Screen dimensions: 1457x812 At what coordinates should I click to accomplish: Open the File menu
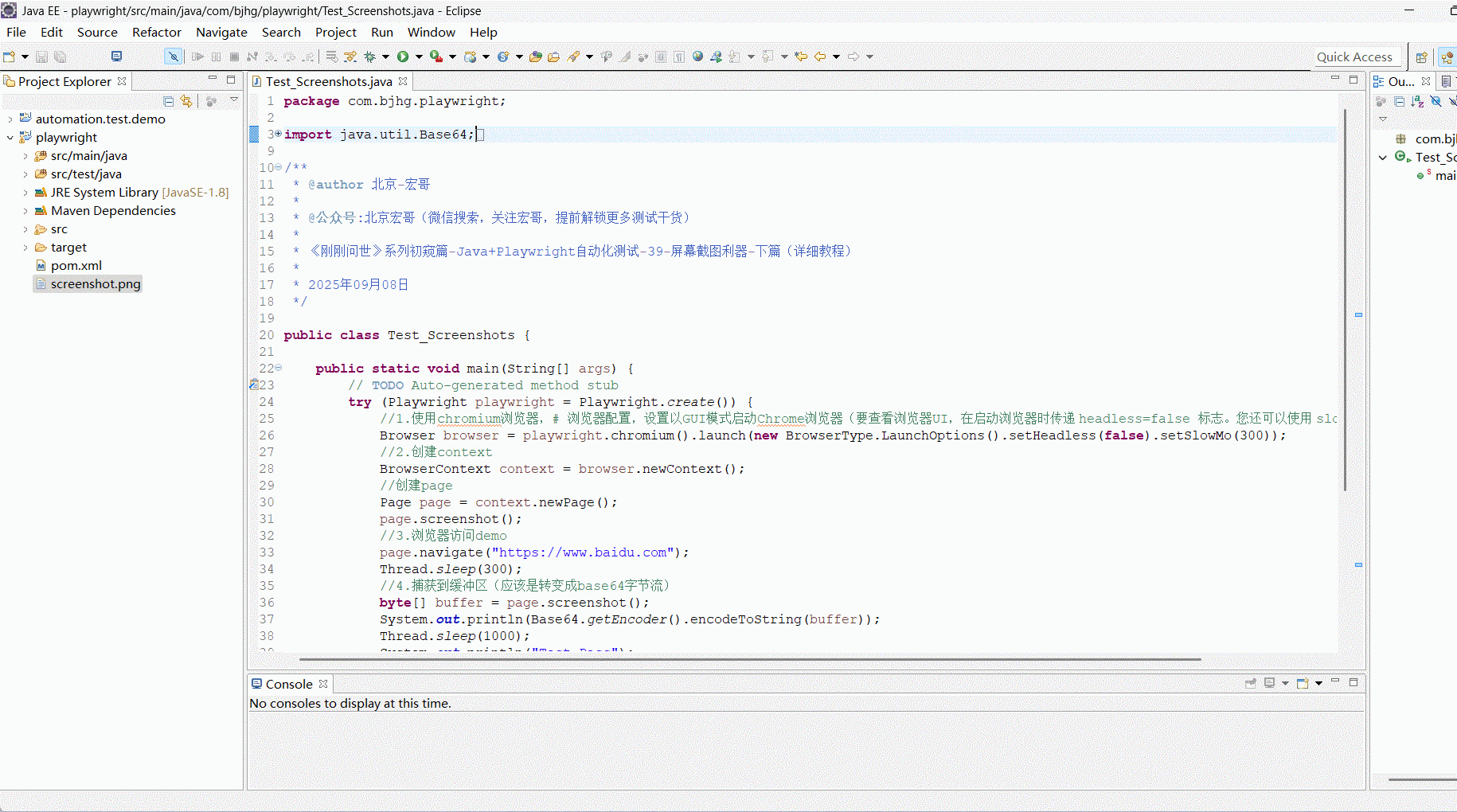(16, 32)
